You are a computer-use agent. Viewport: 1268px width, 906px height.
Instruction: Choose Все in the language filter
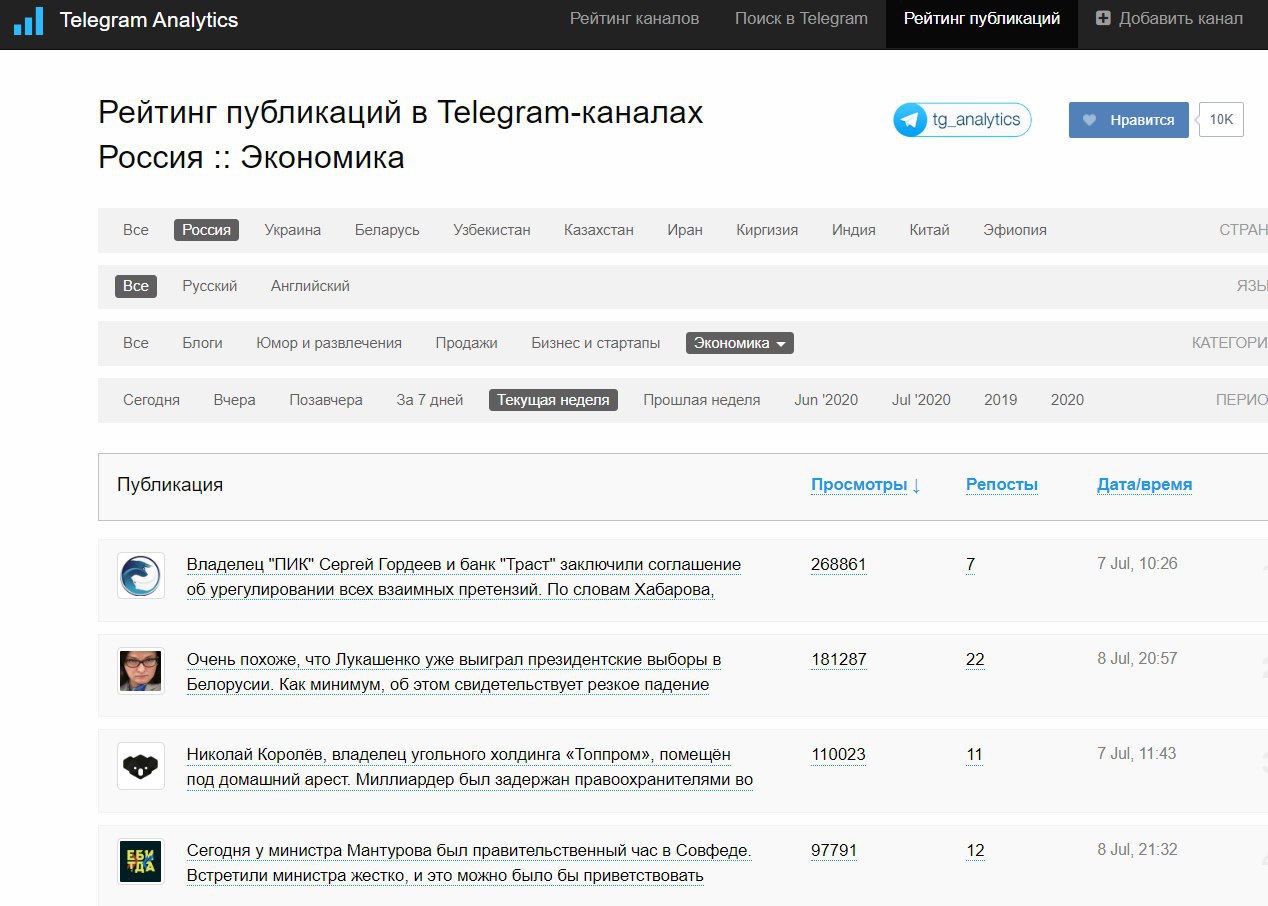136,286
